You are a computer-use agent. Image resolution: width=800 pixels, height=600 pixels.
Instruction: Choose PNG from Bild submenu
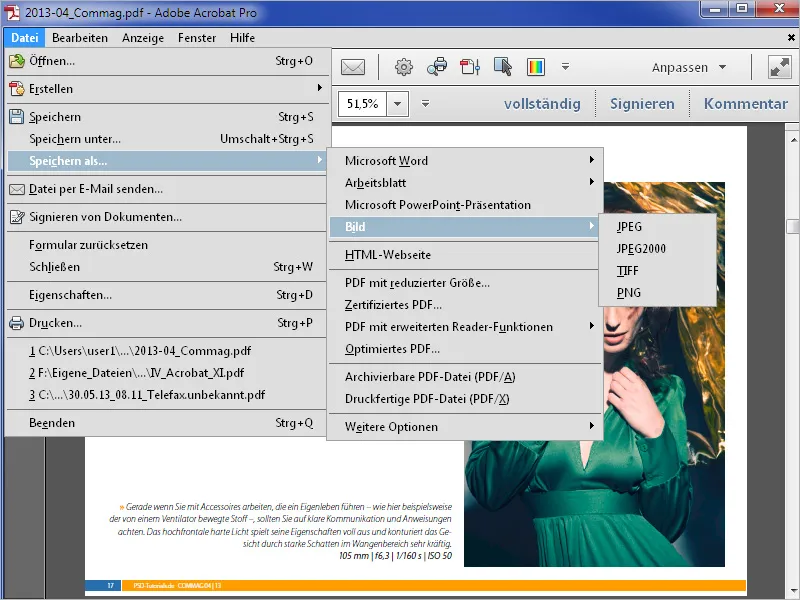(x=657, y=293)
